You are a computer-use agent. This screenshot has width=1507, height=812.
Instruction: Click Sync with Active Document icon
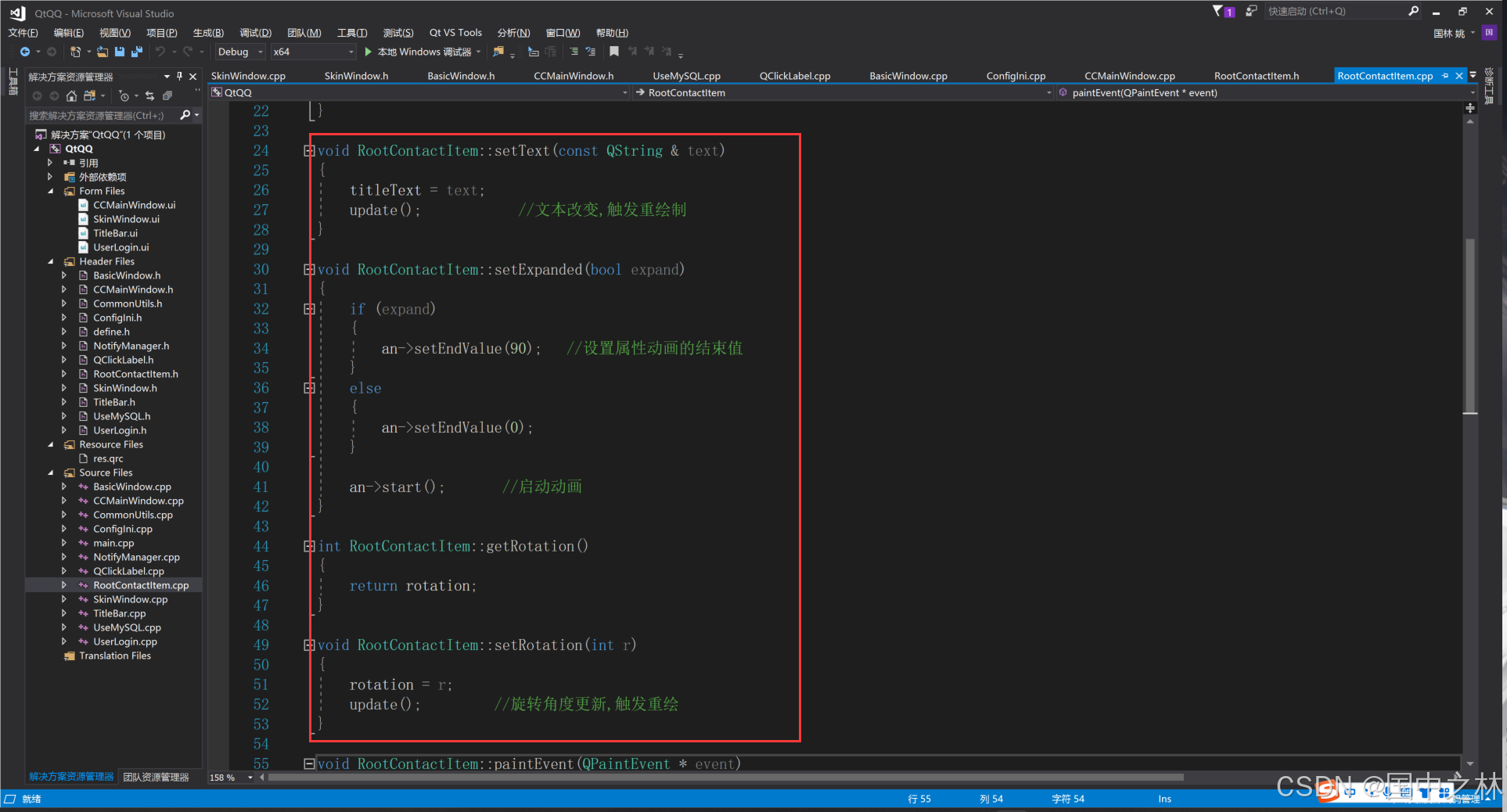(149, 95)
